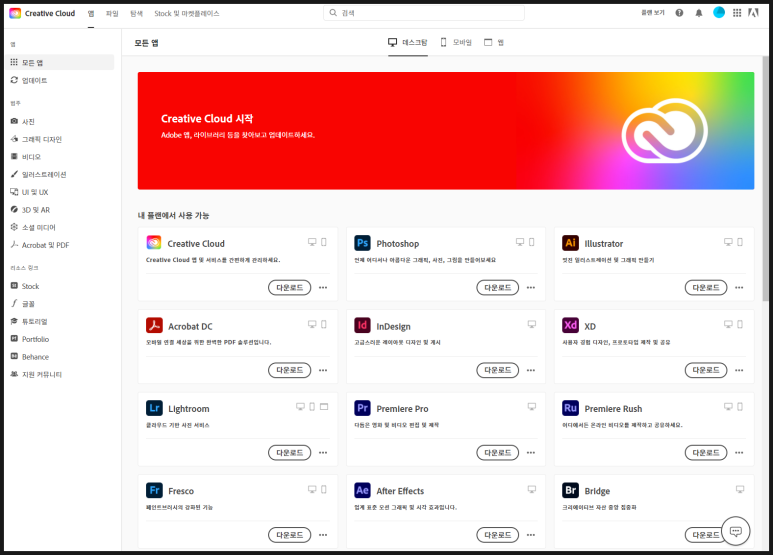Click the Fresco Fr app icon

pyautogui.click(x=154, y=490)
